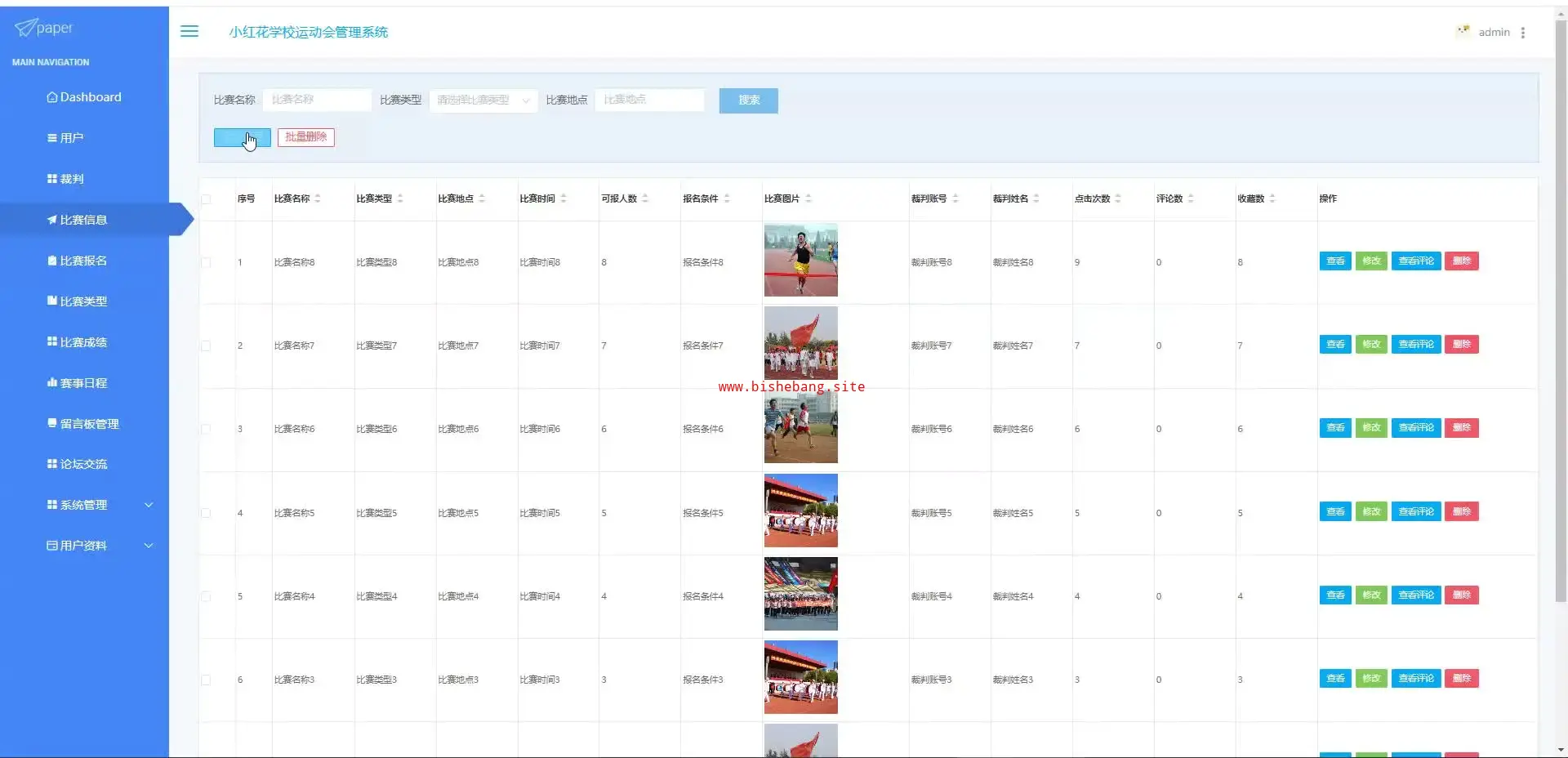Check the checkbox for row 1
The image size is (1568, 758).
pos(206,263)
